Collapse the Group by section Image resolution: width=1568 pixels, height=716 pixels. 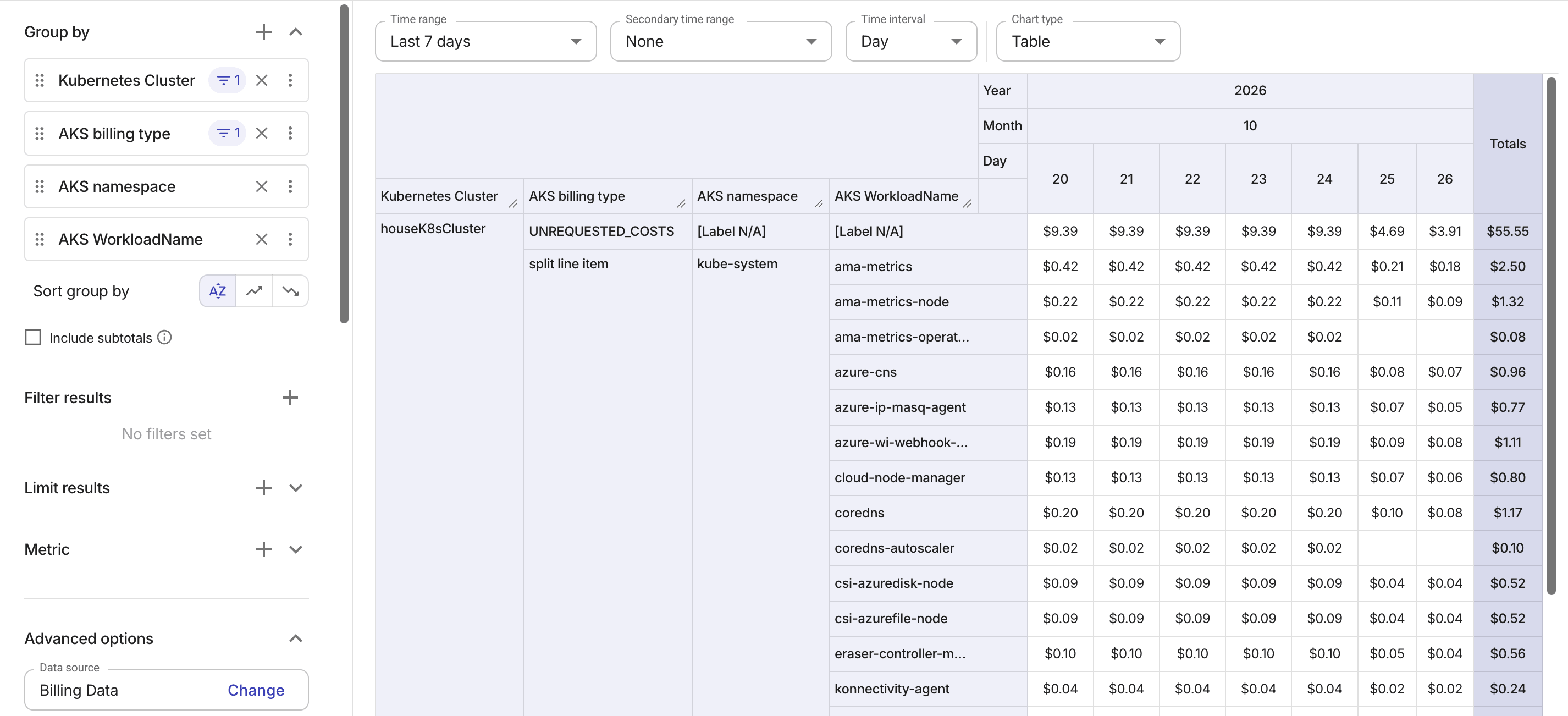pos(296,32)
